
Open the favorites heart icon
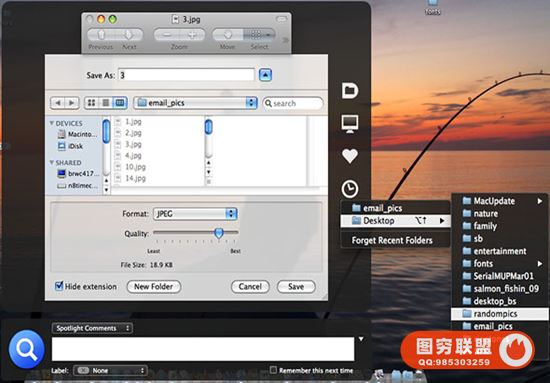click(x=350, y=156)
